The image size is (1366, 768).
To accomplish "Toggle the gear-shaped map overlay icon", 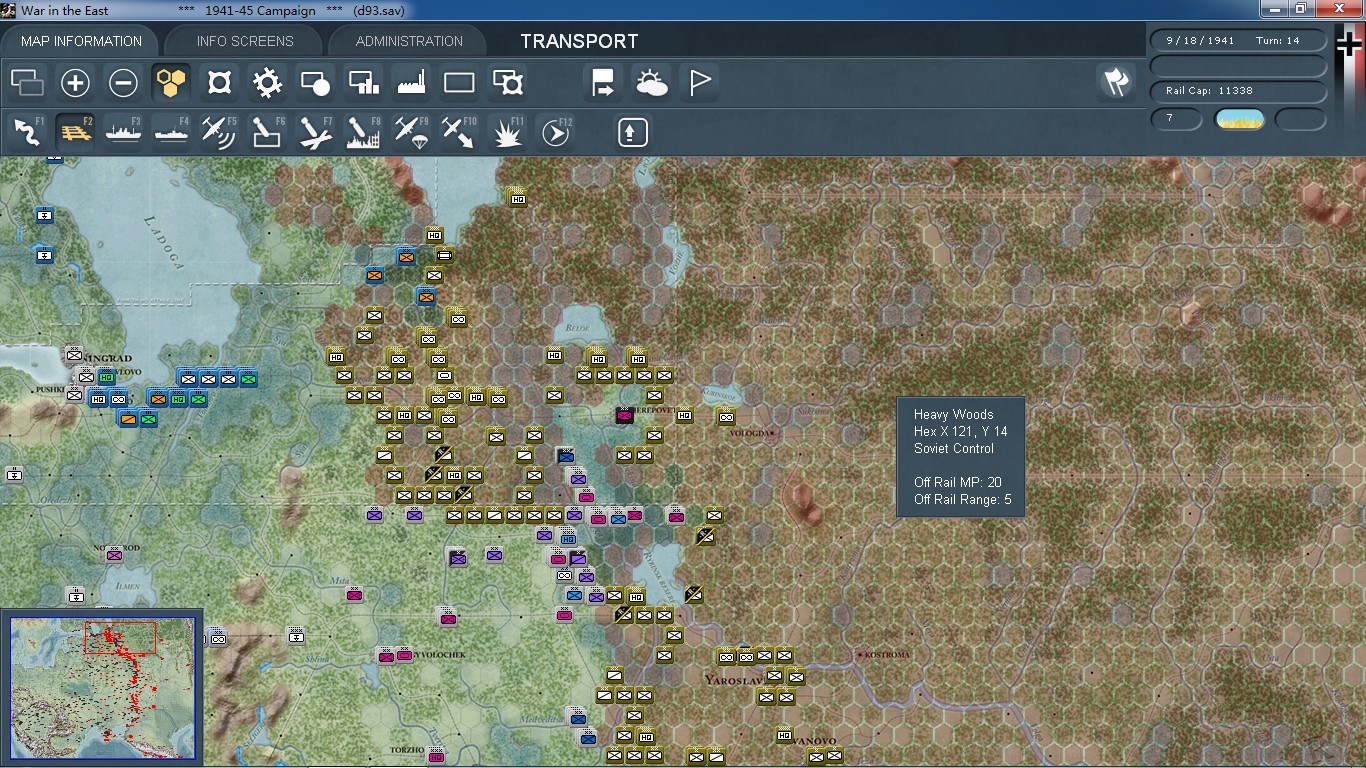I will (267, 82).
